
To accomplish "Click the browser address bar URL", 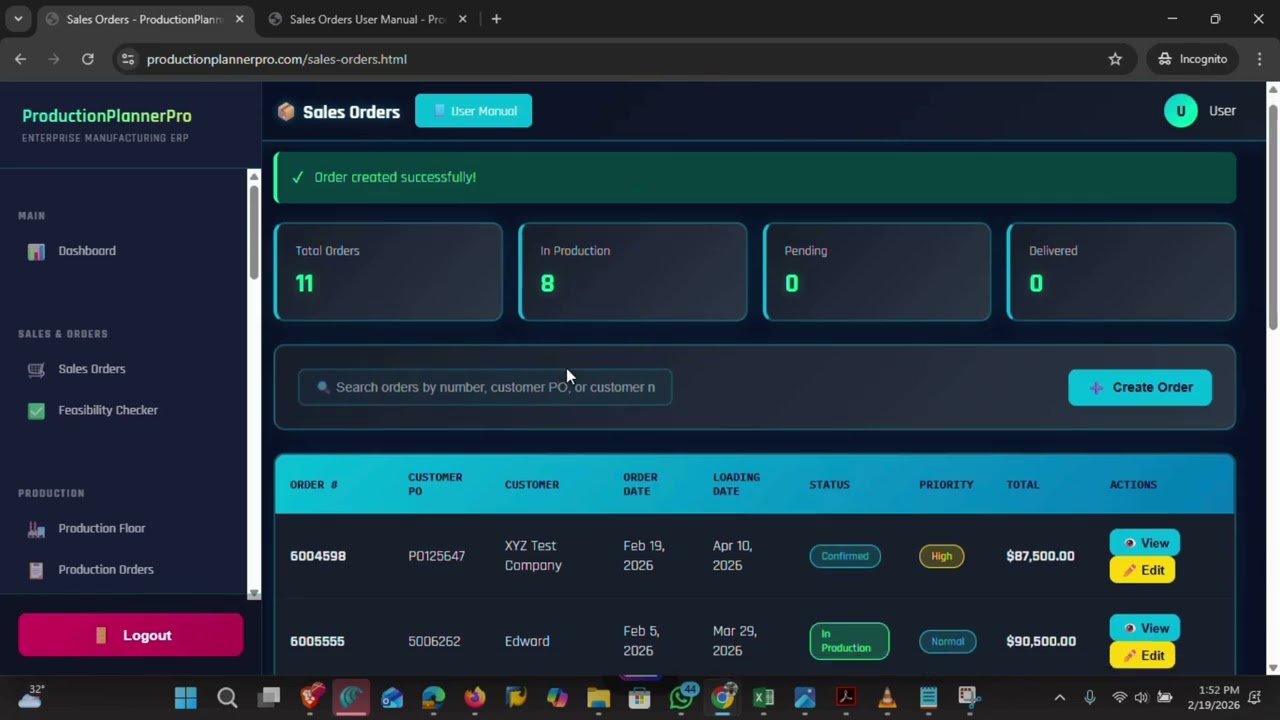I will [x=277, y=59].
